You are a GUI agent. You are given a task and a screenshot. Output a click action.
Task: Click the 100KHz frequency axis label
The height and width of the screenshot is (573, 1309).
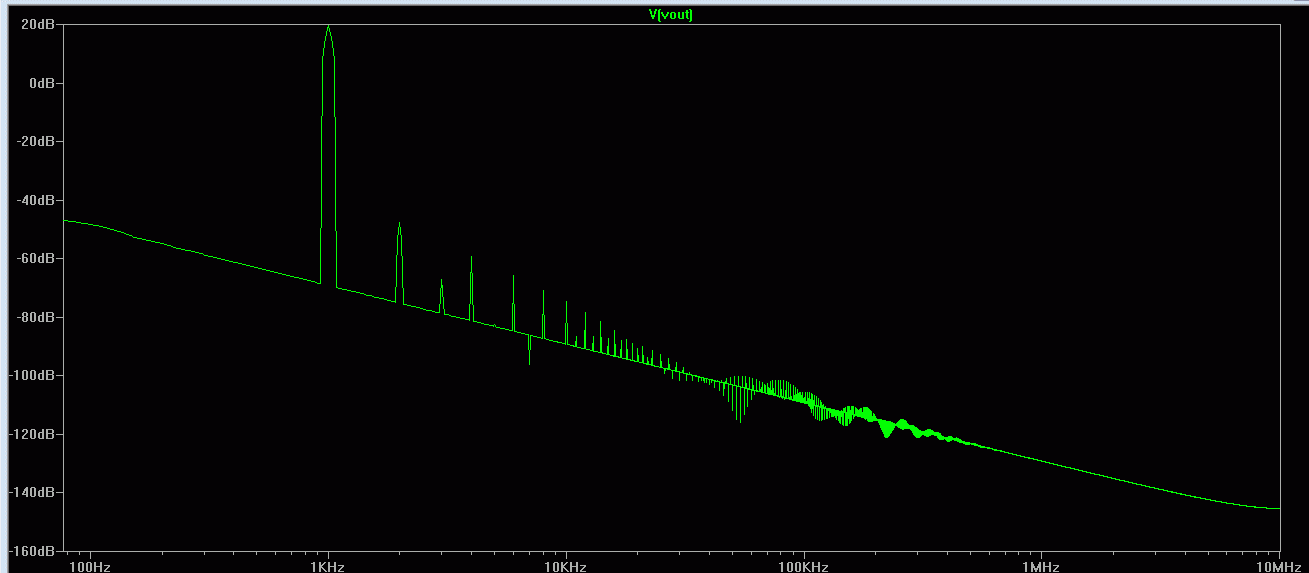point(803,566)
